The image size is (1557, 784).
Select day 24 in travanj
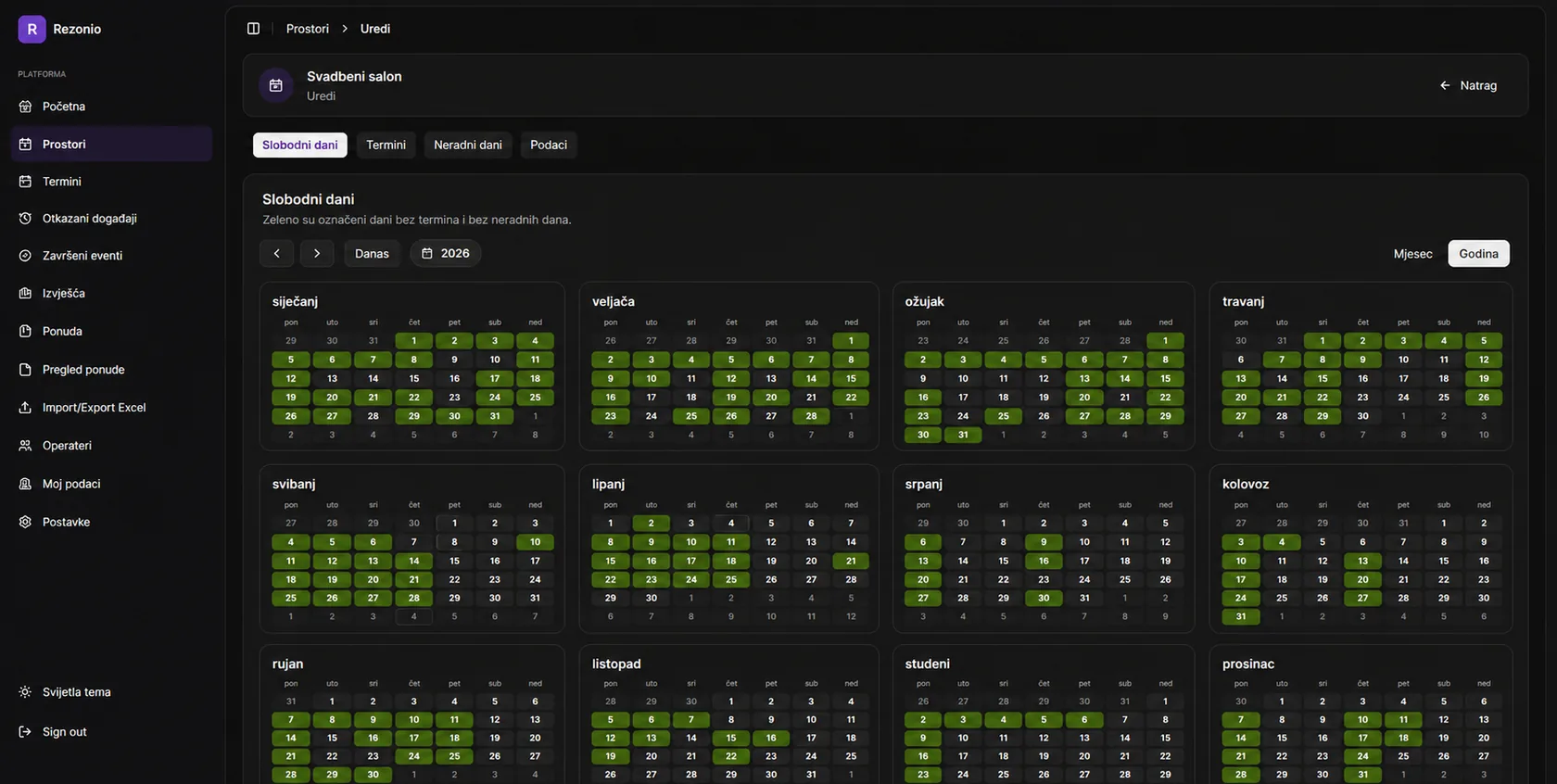pos(1403,398)
